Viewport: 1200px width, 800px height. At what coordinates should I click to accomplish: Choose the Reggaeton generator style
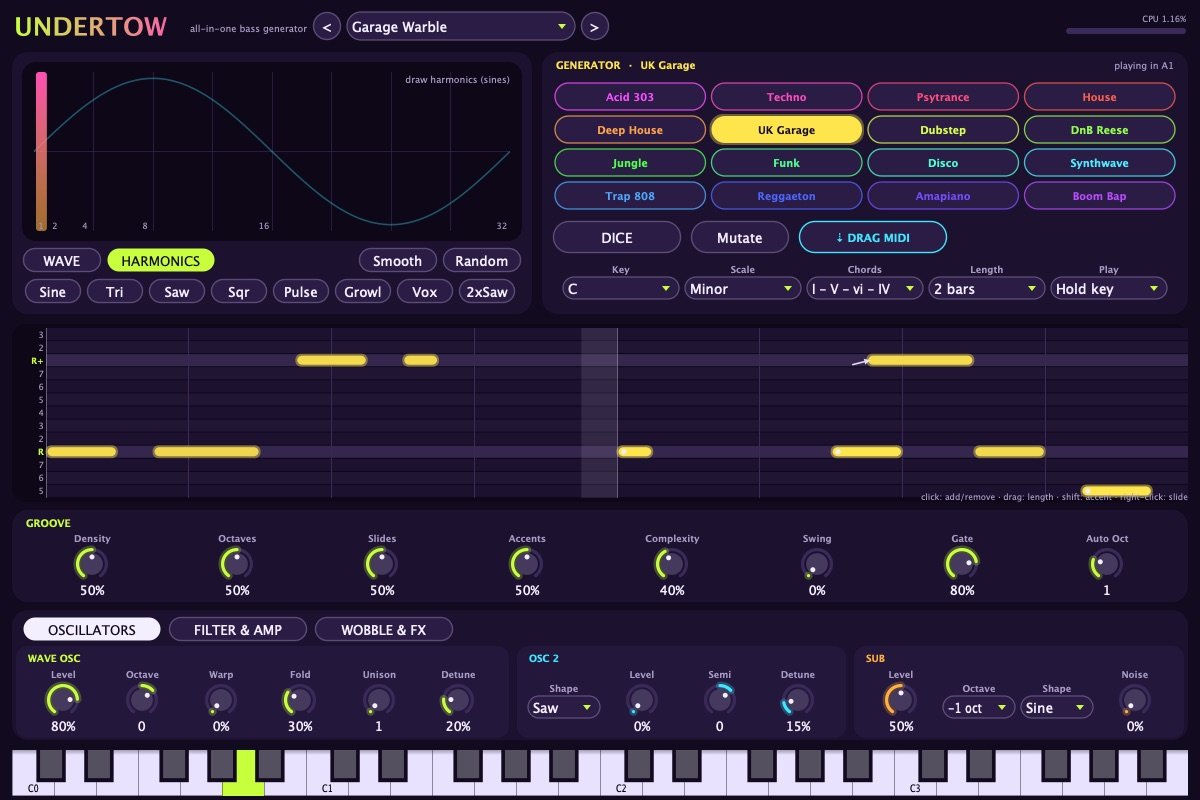(787, 196)
